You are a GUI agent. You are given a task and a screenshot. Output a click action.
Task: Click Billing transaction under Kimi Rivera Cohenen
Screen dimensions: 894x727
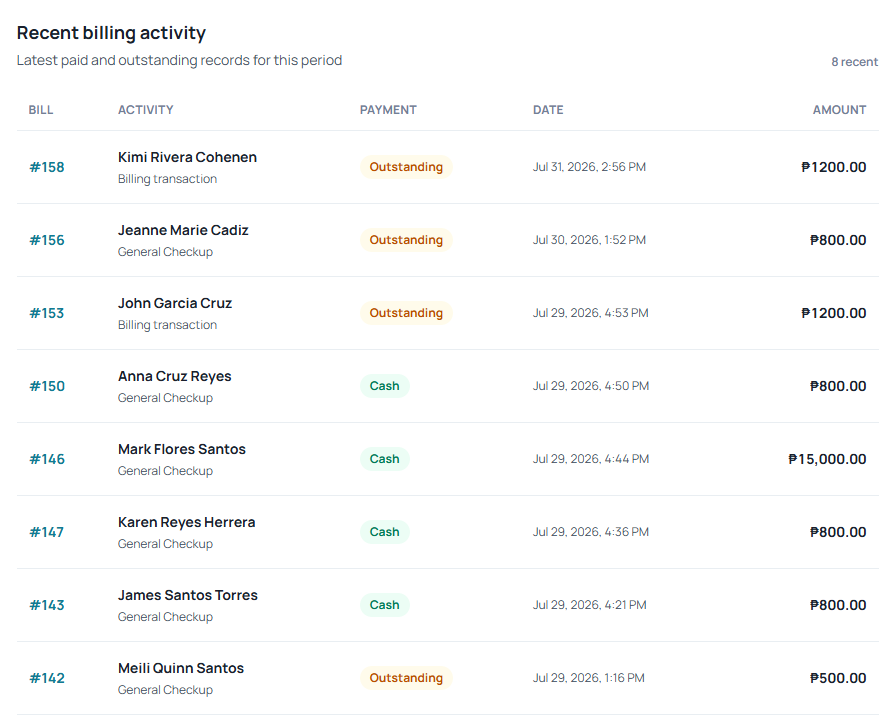pyautogui.click(x=167, y=179)
